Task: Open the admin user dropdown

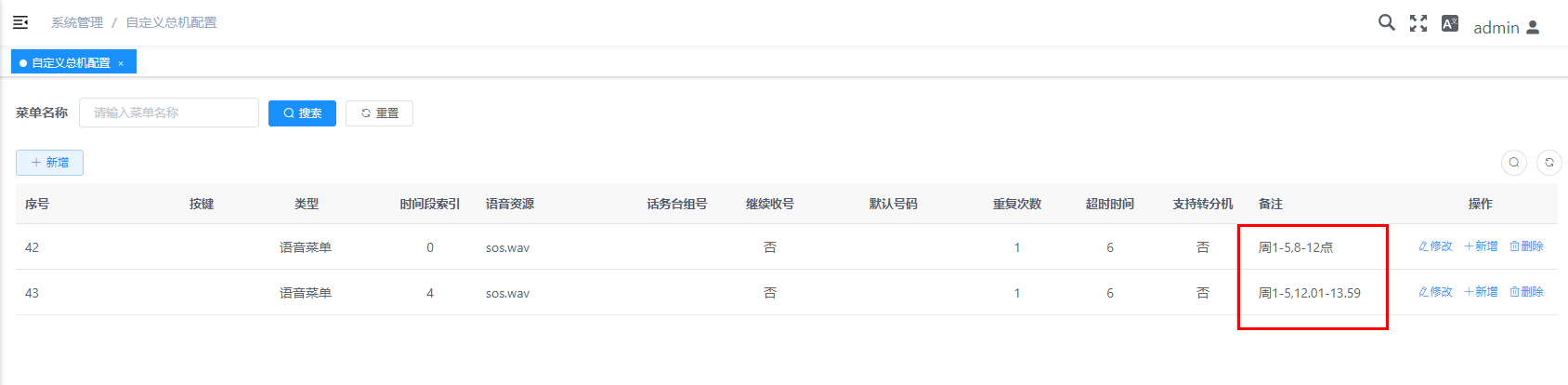Action: click(1496, 28)
